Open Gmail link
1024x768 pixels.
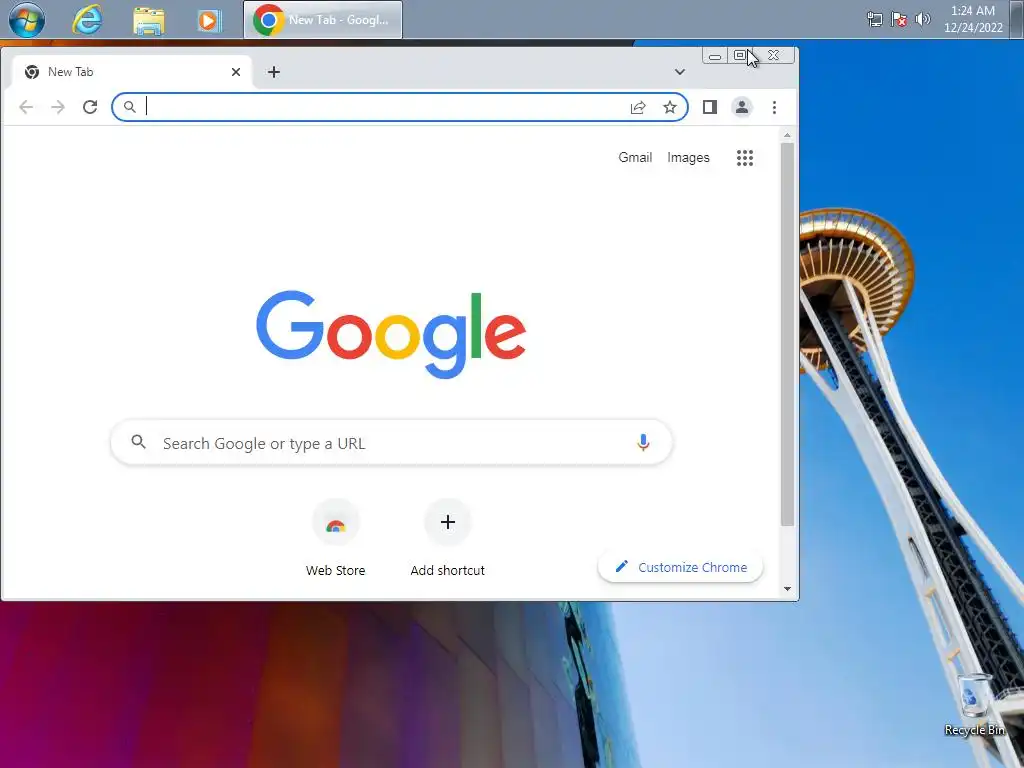click(635, 157)
